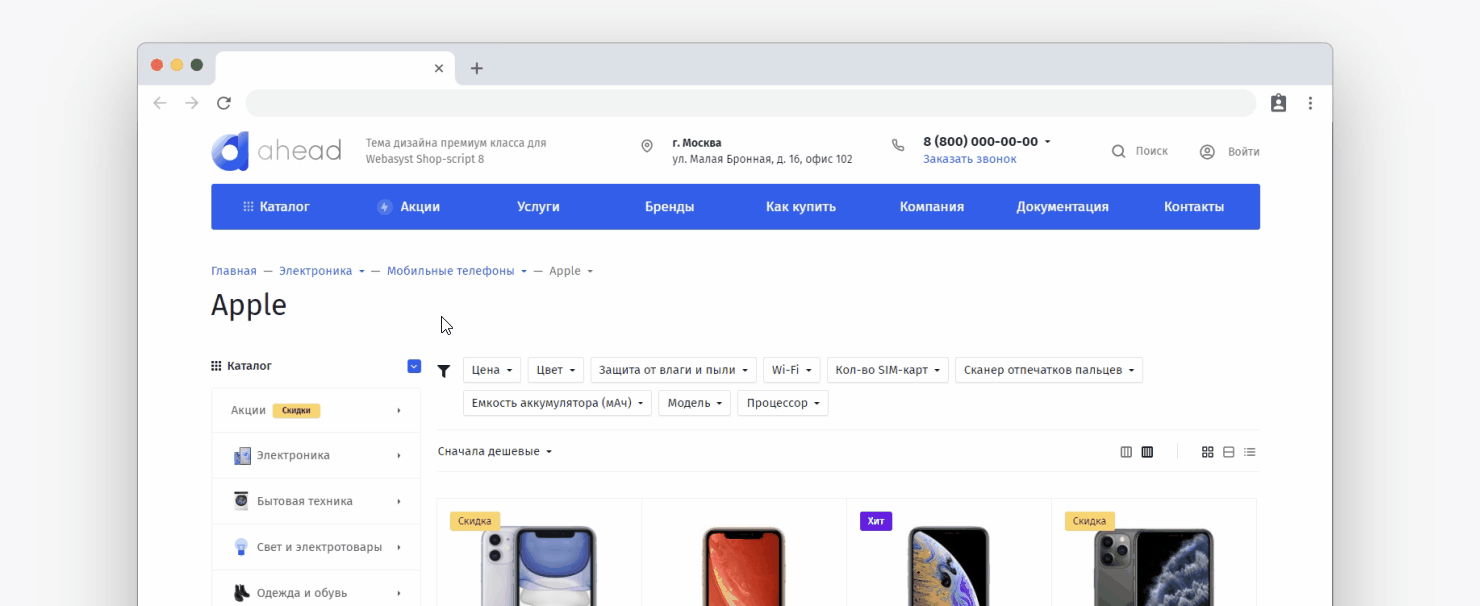Open the Компания menu item

point(932,207)
